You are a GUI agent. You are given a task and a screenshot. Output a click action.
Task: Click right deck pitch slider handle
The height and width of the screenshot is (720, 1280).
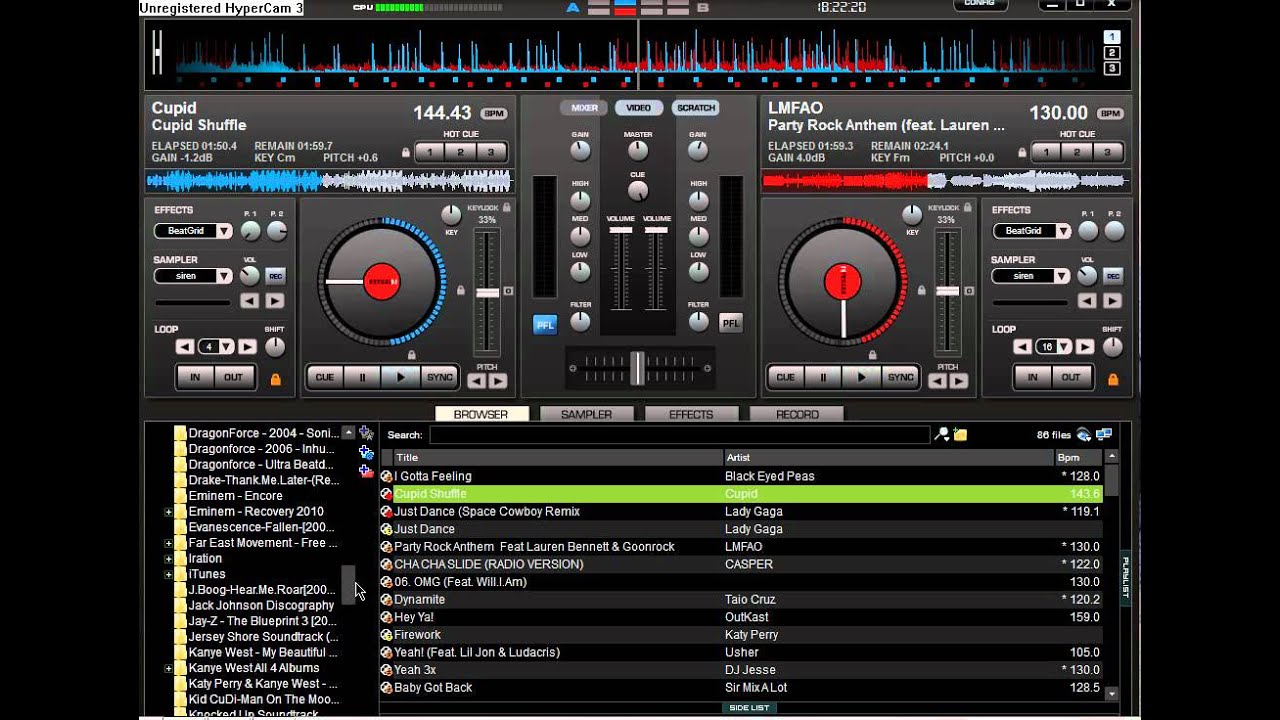pyautogui.click(x=947, y=291)
